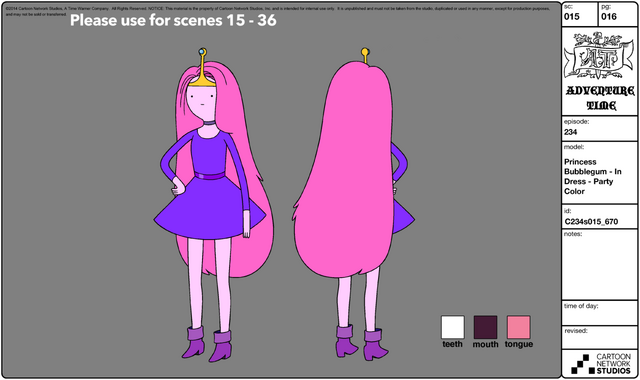Image resolution: width=640 pixels, height=380 pixels.
Task: Click the Cartoon Network Studios logo
Action: point(601,364)
